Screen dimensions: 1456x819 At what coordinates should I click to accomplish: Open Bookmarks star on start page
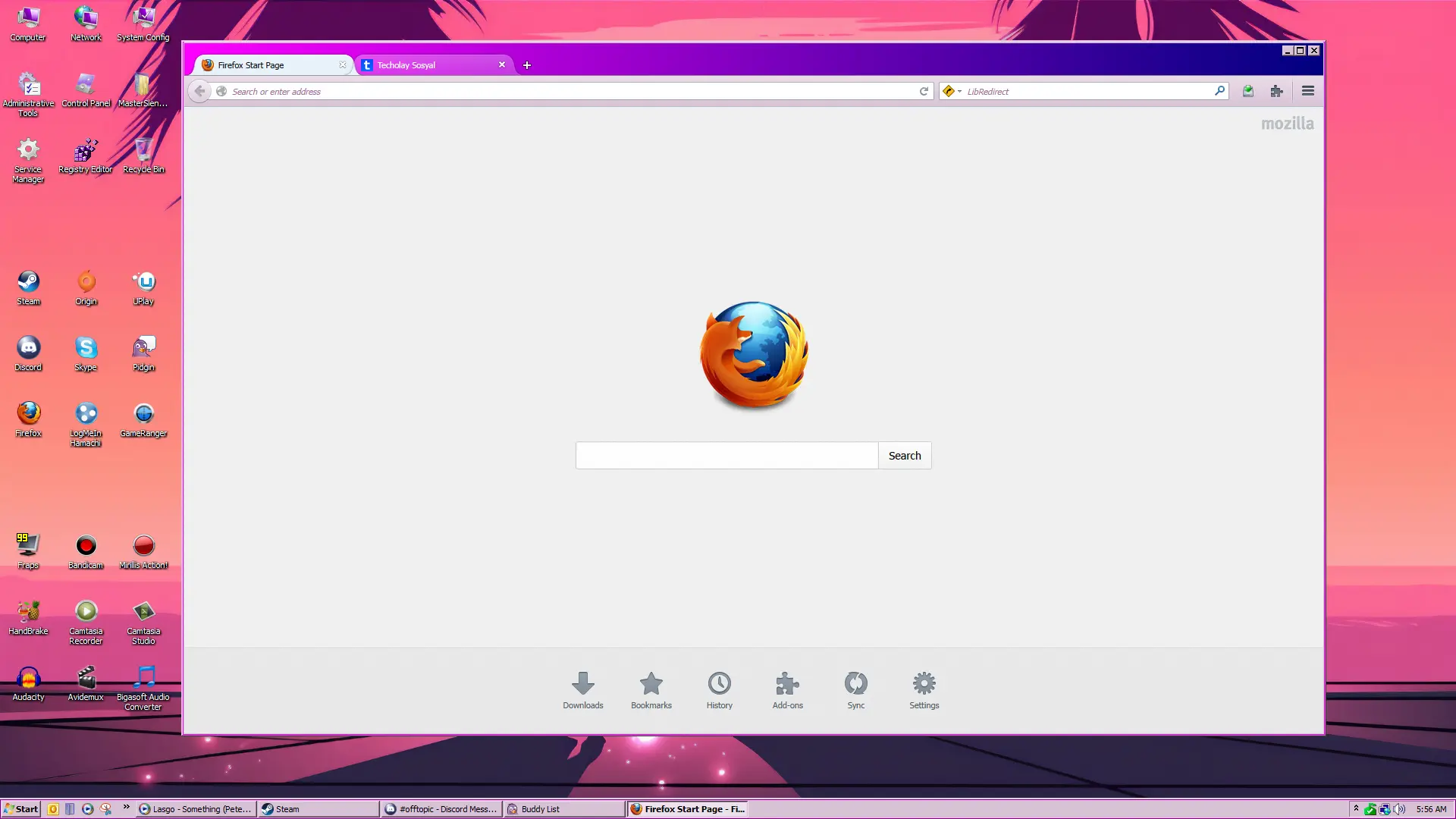click(x=651, y=690)
